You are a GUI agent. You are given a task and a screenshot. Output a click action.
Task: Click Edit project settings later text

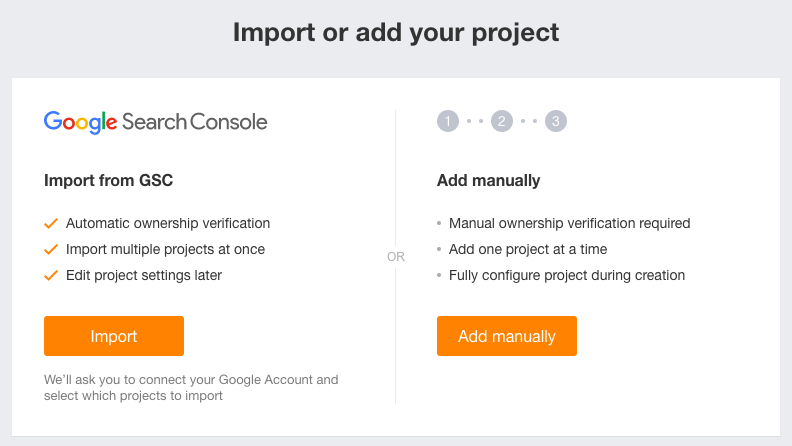tap(144, 275)
